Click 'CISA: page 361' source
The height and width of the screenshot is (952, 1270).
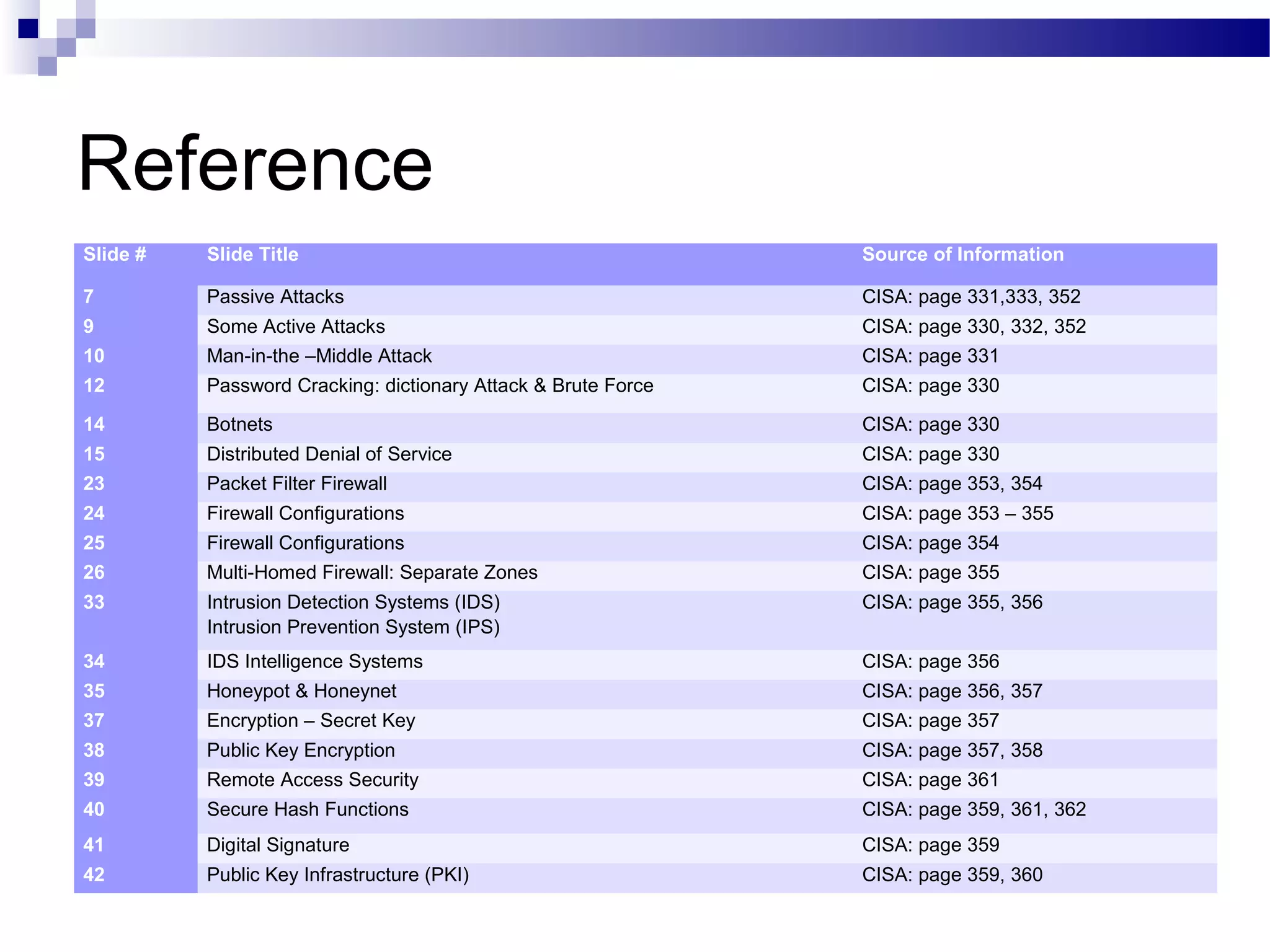pos(930,780)
